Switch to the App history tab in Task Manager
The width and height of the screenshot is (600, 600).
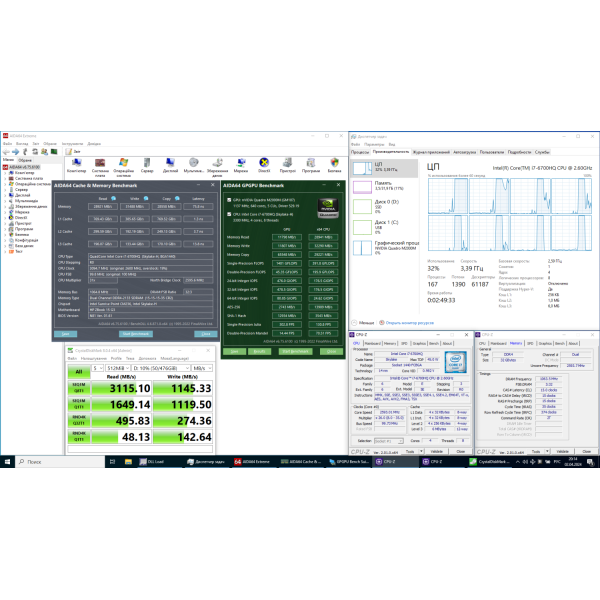(x=431, y=152)
